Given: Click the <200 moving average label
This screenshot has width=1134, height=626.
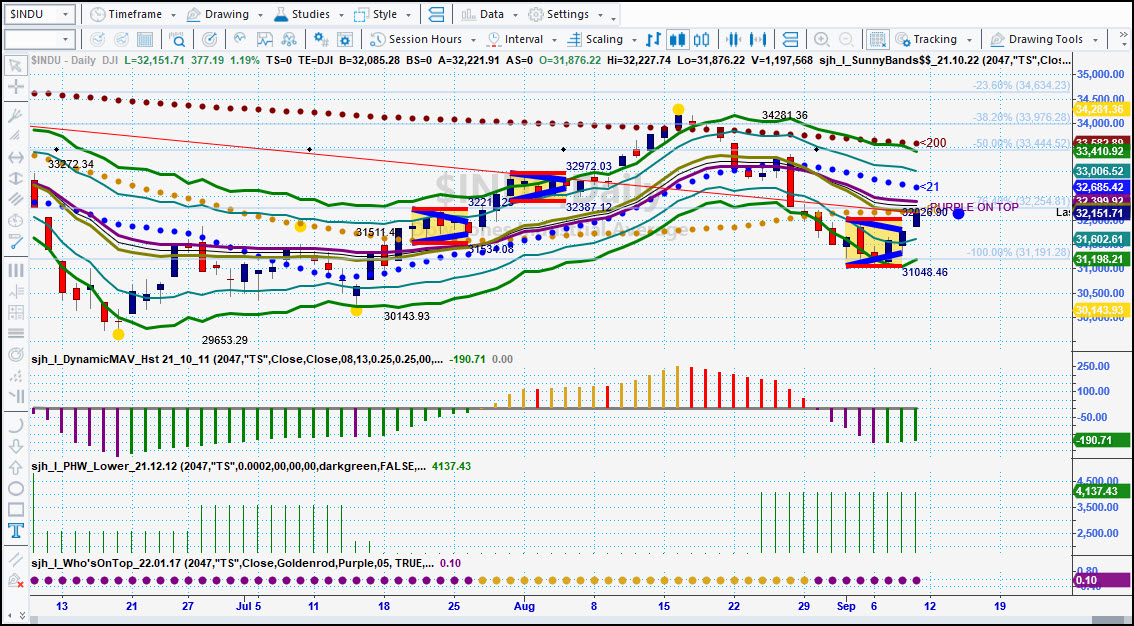Looking at the screenshot, I should (x=933, y=142).
